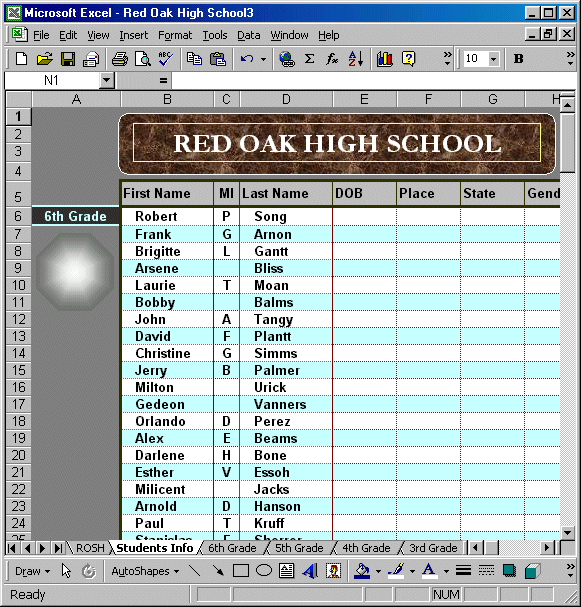
Task: Open the font size dropdown
Action: coord(493,59)
